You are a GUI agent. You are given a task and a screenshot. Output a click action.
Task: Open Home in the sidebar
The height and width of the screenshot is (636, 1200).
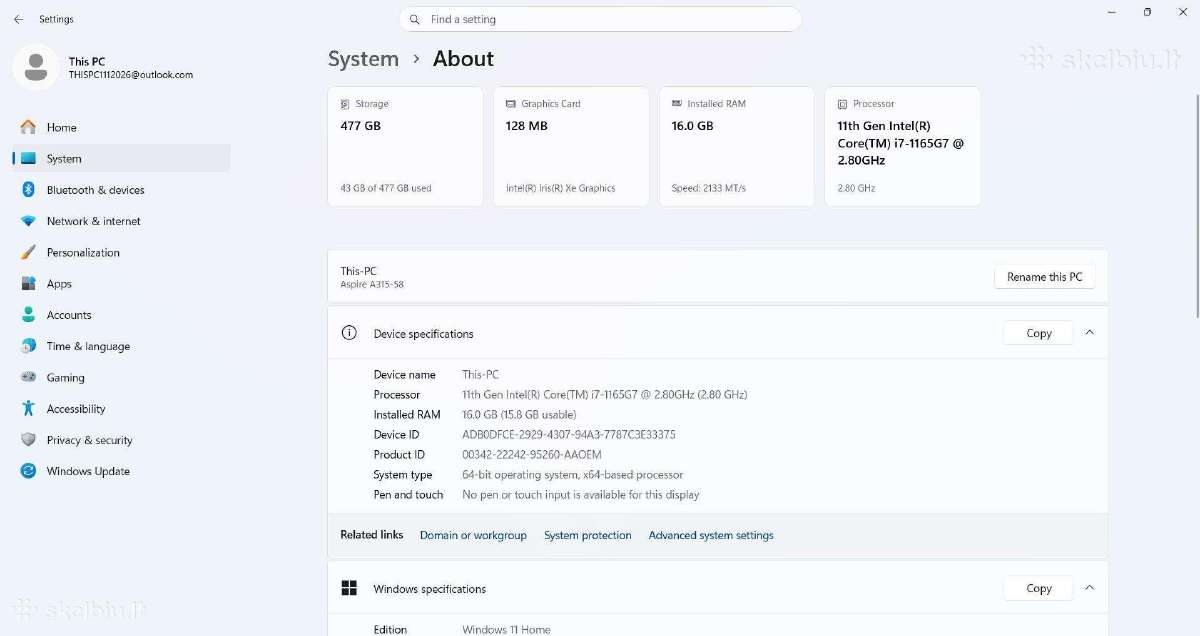tap(121, 127)
